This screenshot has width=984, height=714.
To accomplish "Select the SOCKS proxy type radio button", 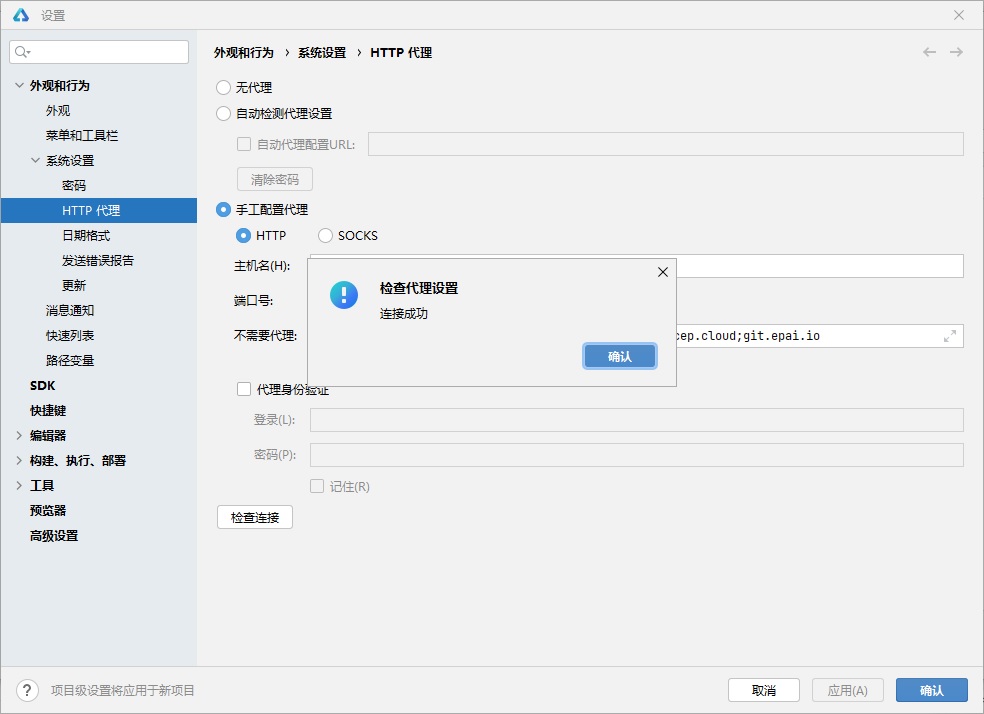I will tap(324, 235).
